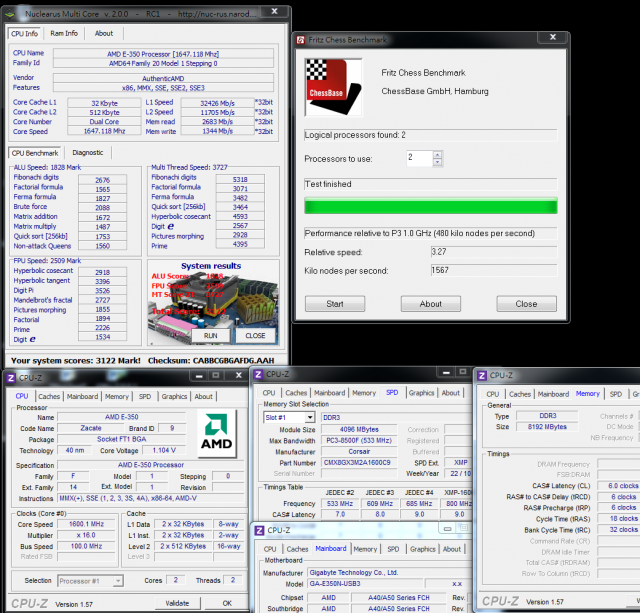The height and width of the screenshot is (613, 640).
Task: Click the AMD logo in CPU-Z CPU window
Action: pyautogui.click(x=216, y=433)
